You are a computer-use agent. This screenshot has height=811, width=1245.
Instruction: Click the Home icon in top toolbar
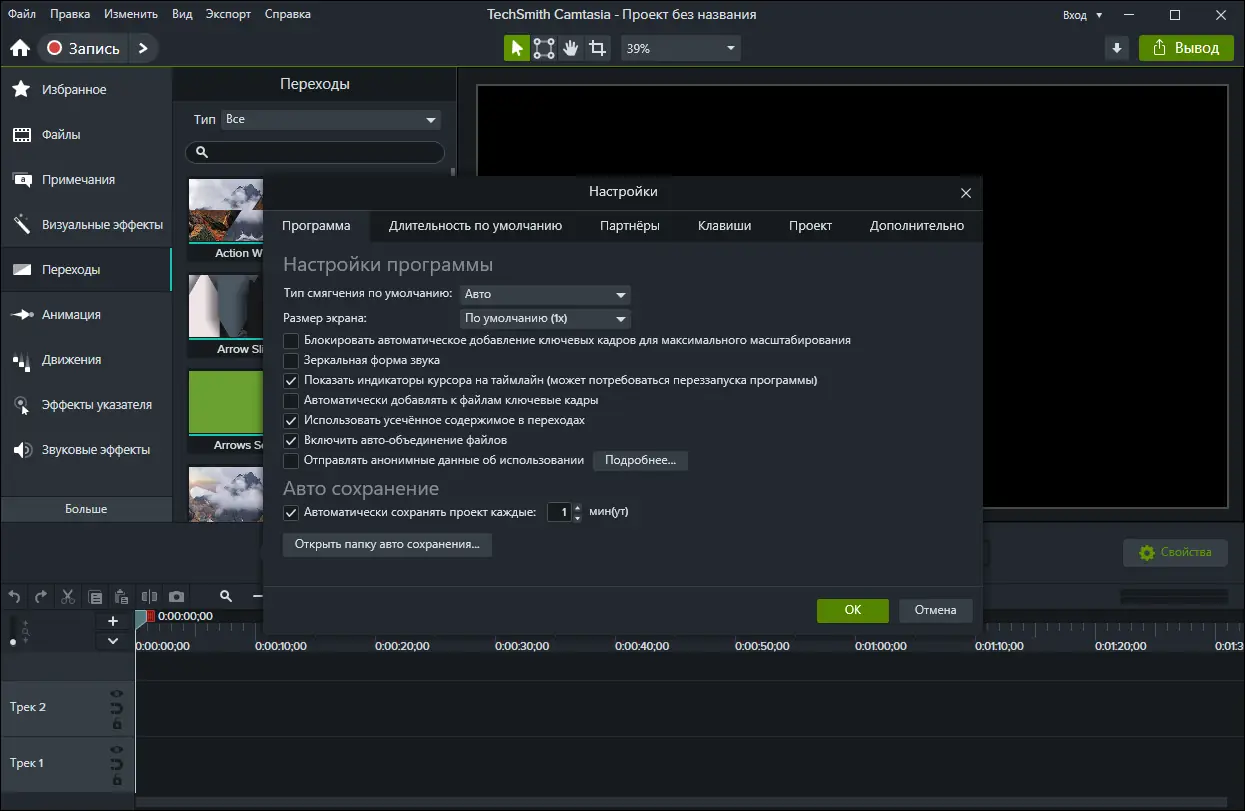[19, 48]
